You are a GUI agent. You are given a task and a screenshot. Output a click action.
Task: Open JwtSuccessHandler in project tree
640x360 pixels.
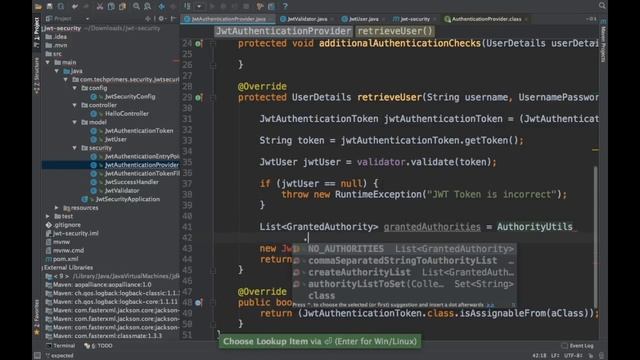click(x=131, y=182)
